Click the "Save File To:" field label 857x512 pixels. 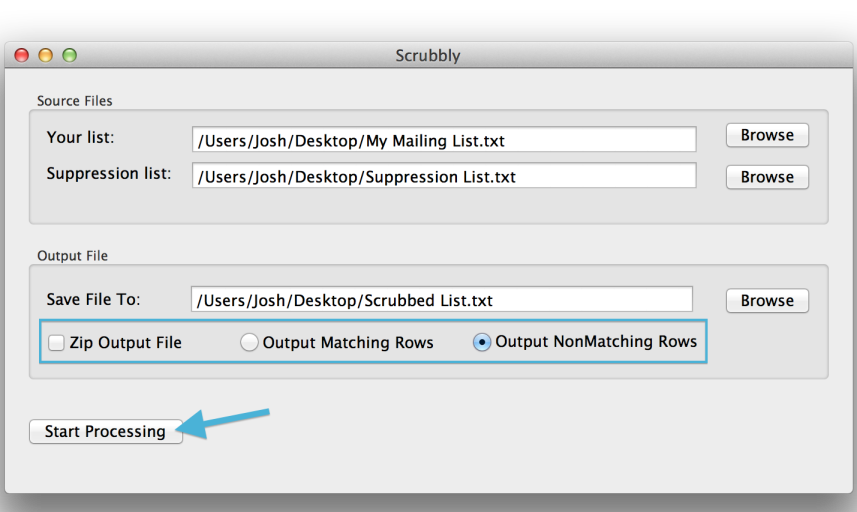(93, 299)
